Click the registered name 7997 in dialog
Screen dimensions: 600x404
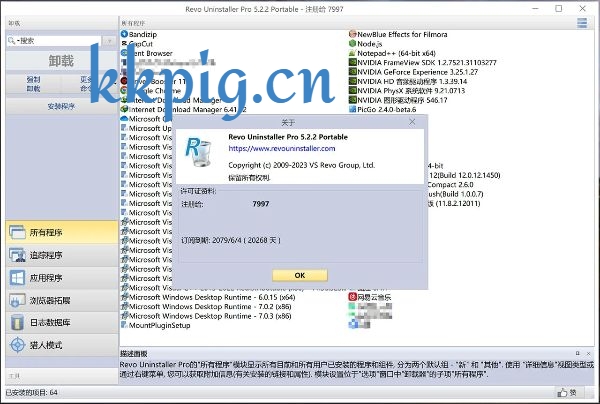click(x=261, y=204)
